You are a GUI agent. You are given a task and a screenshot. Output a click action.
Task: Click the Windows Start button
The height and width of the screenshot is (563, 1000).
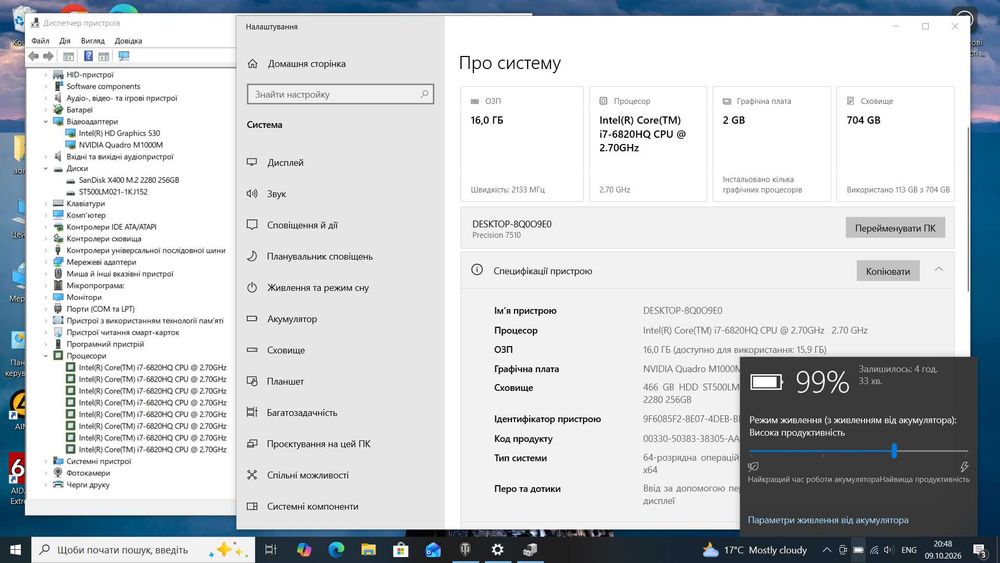coord(15,550)
